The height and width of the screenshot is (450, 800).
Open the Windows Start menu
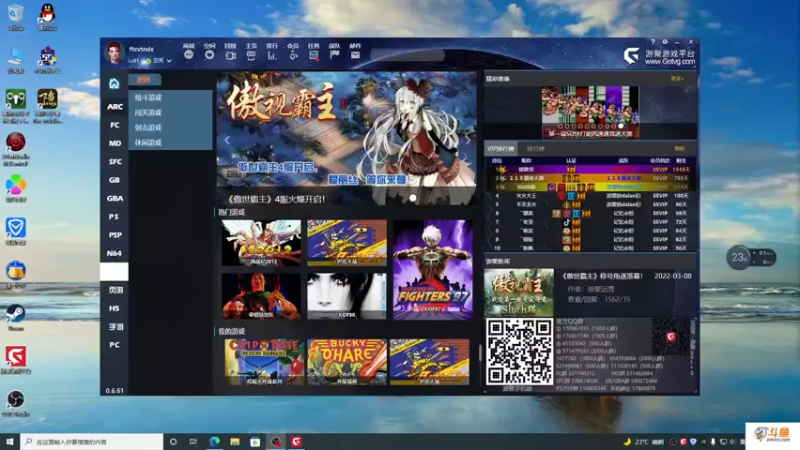[x=10, y=441]
